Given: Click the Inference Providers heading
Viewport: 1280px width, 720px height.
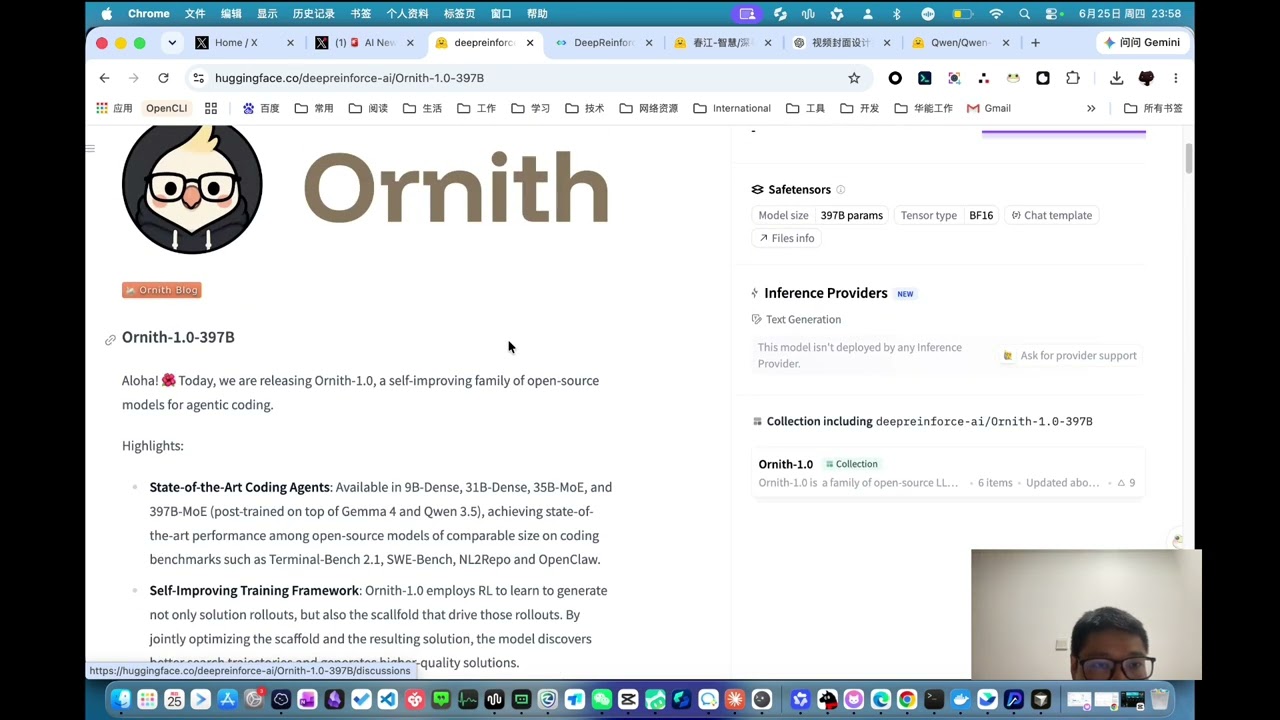Looking at the screenshot, I should point(826,293).
